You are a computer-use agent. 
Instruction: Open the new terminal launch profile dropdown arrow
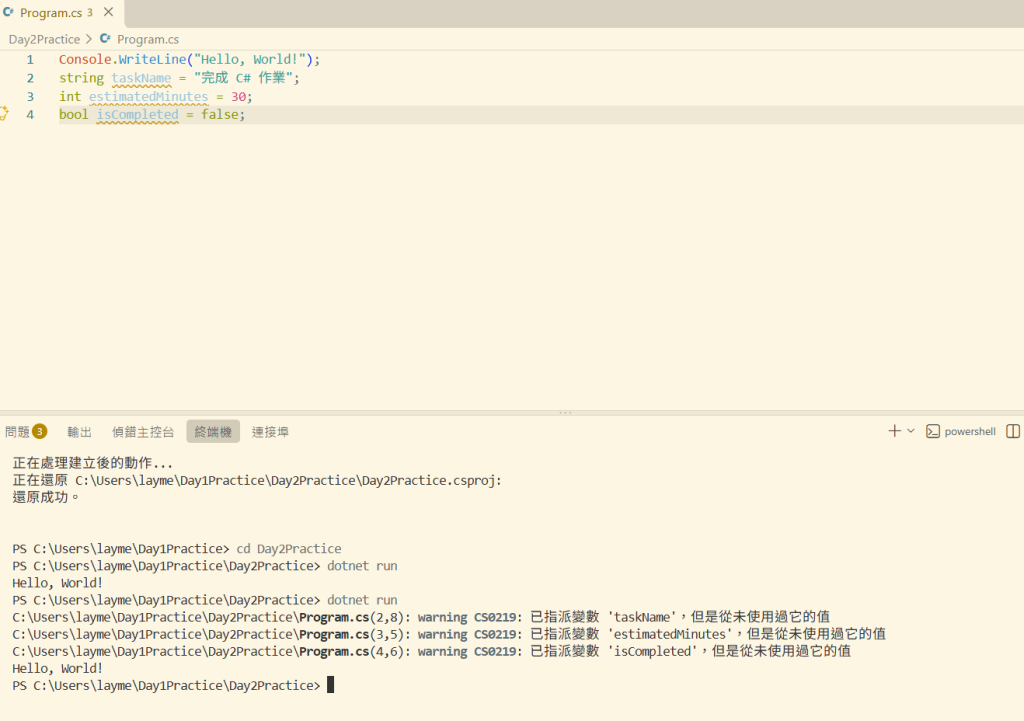pos(911,431)
